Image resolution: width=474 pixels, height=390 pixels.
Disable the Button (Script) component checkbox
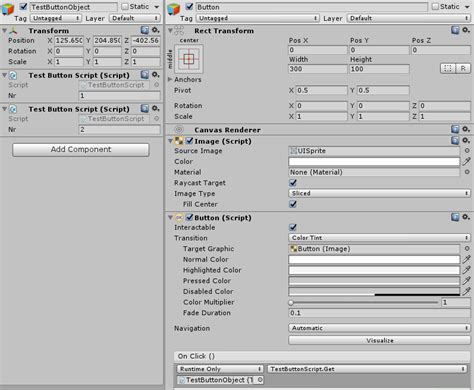coord(190,217)
